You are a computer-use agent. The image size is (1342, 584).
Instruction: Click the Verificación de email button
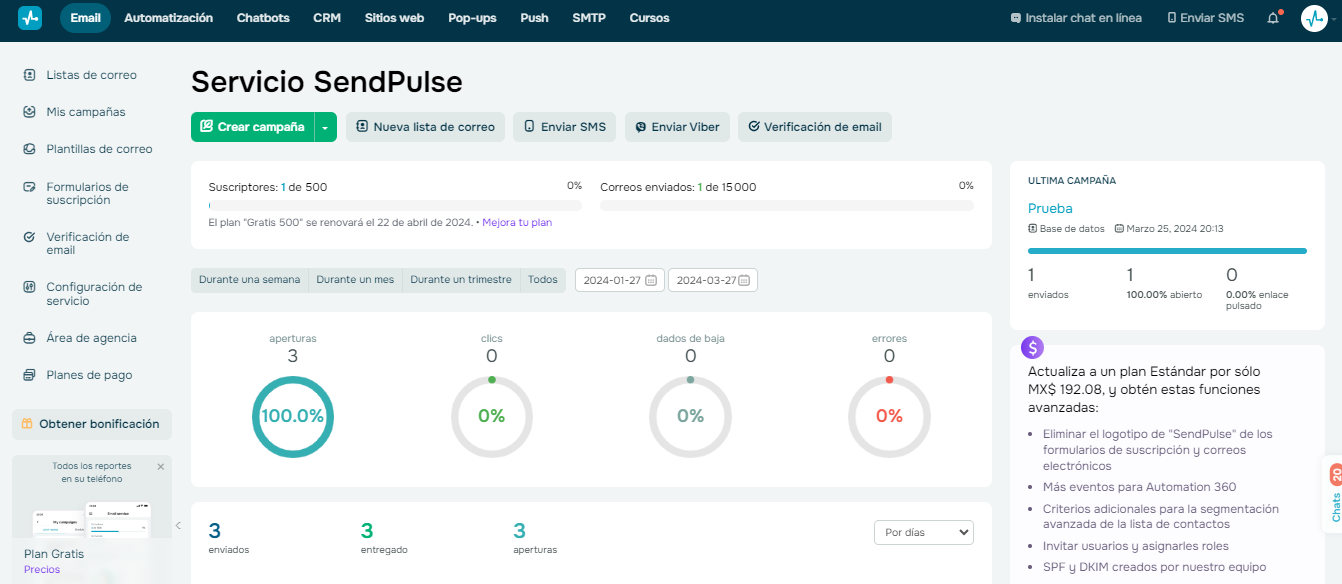coord(815,127)
